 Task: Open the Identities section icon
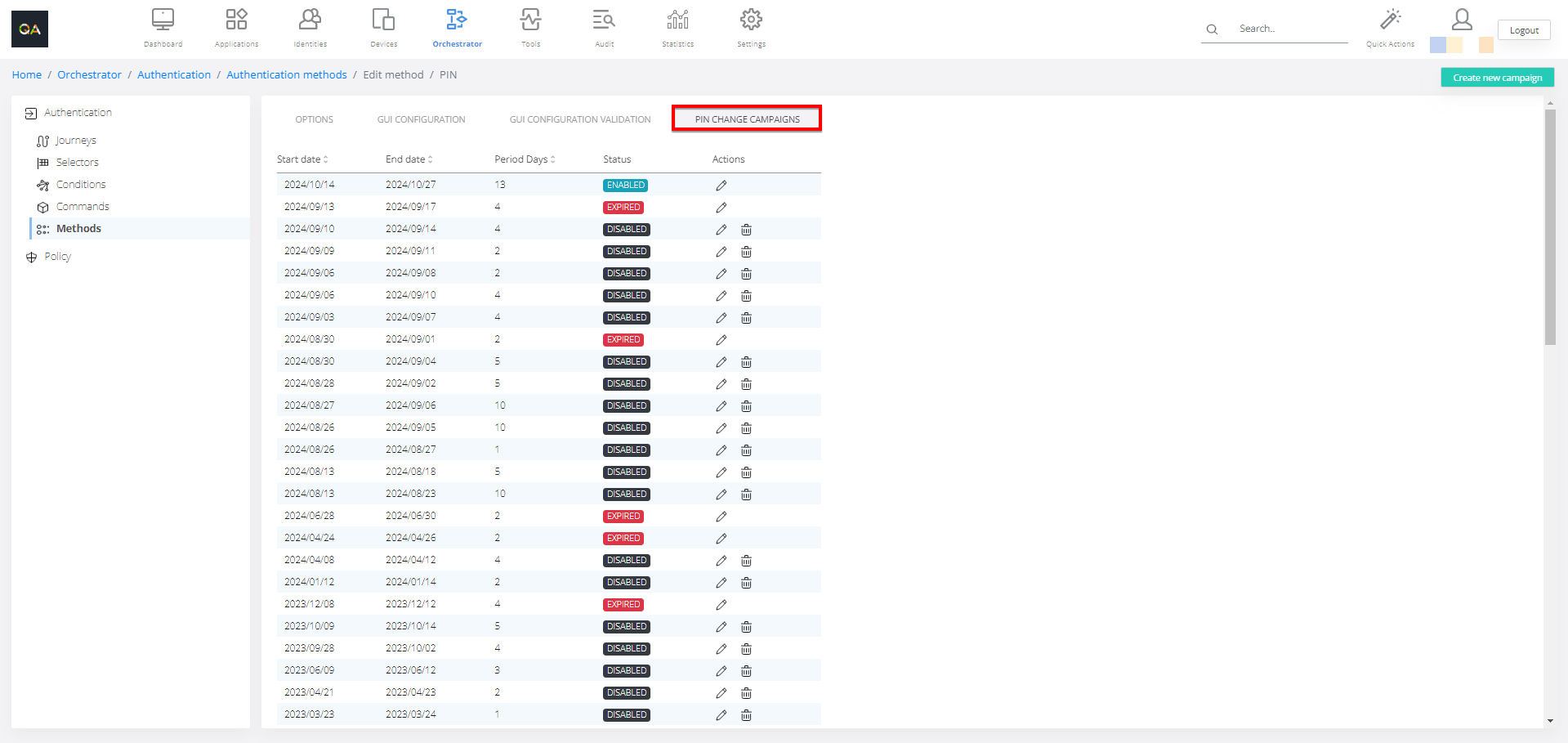click(310, 20)
